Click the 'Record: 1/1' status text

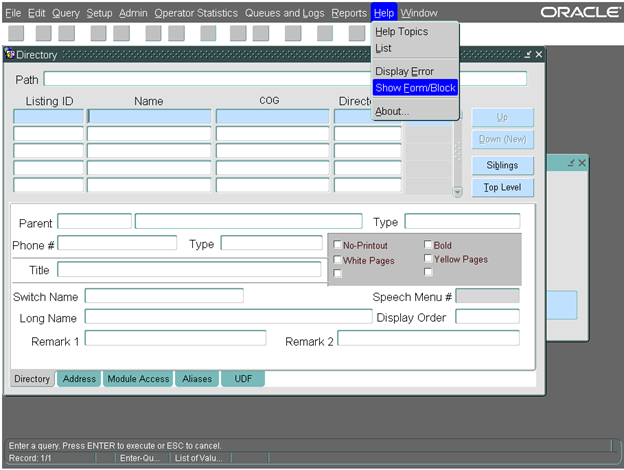30,458
